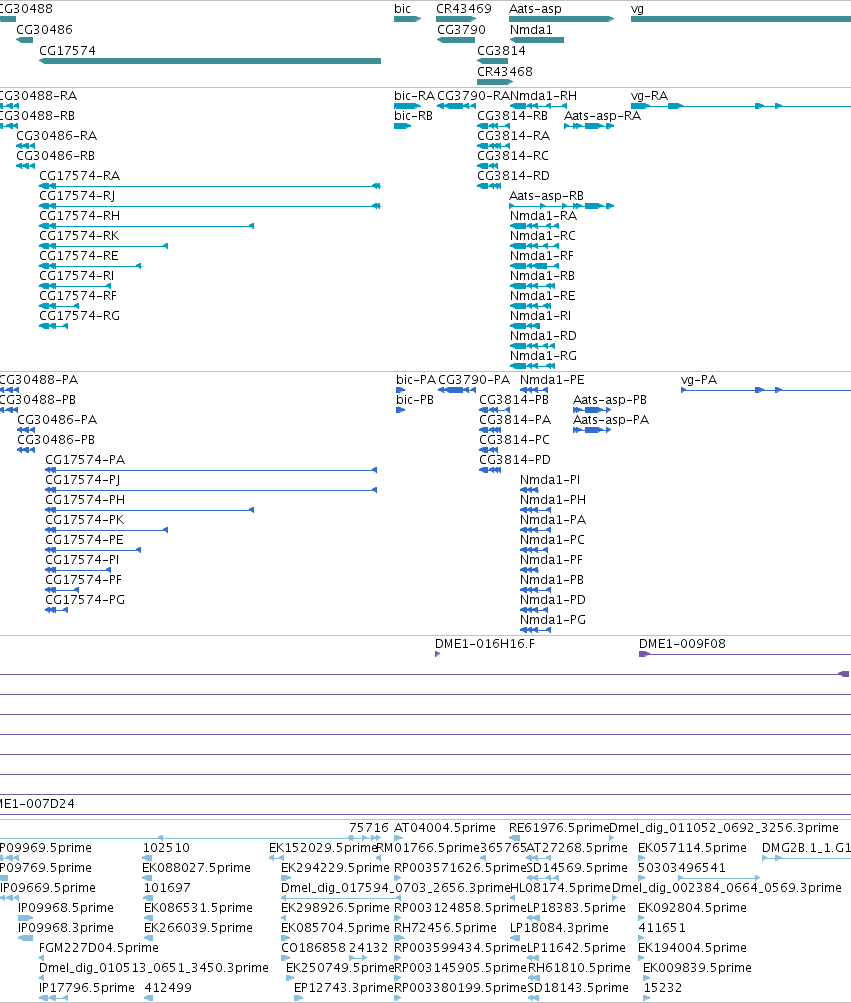The height and width of the screenshot is (1003, 851).
Task: Select the Nmda1-RA transcript label
Action: 543,216
